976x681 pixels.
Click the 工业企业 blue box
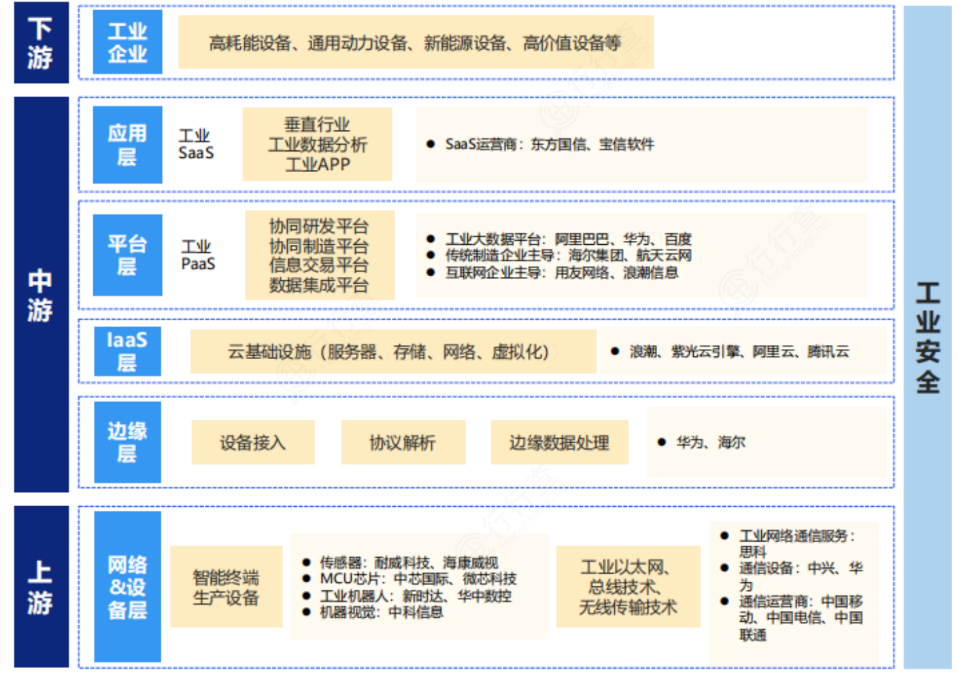point(127,43)
